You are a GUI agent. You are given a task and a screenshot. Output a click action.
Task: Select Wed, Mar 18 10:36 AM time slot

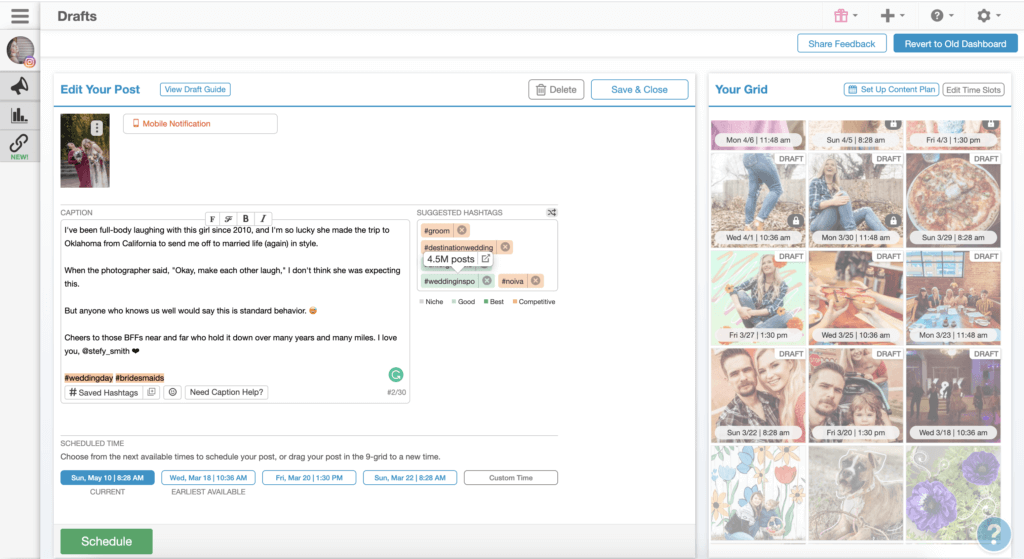coord(208,477)
